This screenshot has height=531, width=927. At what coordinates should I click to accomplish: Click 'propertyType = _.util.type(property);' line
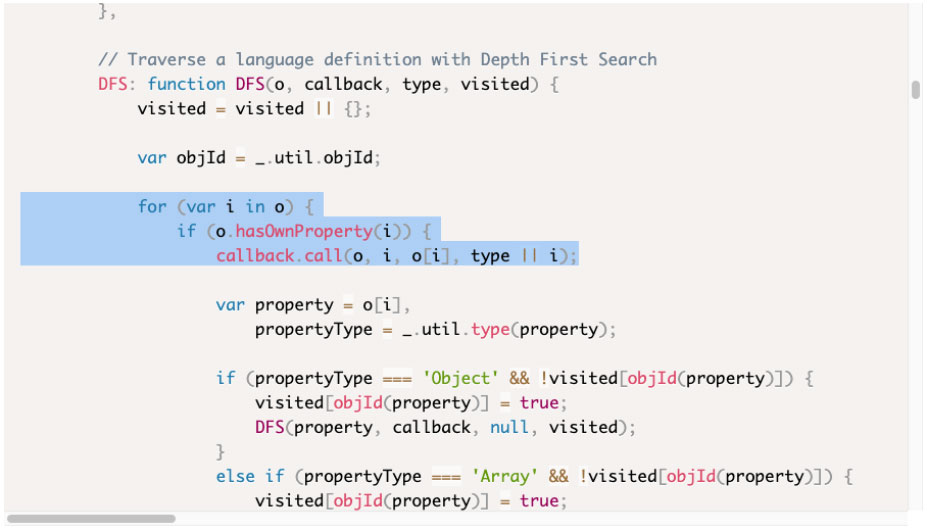tap(435, 329)
